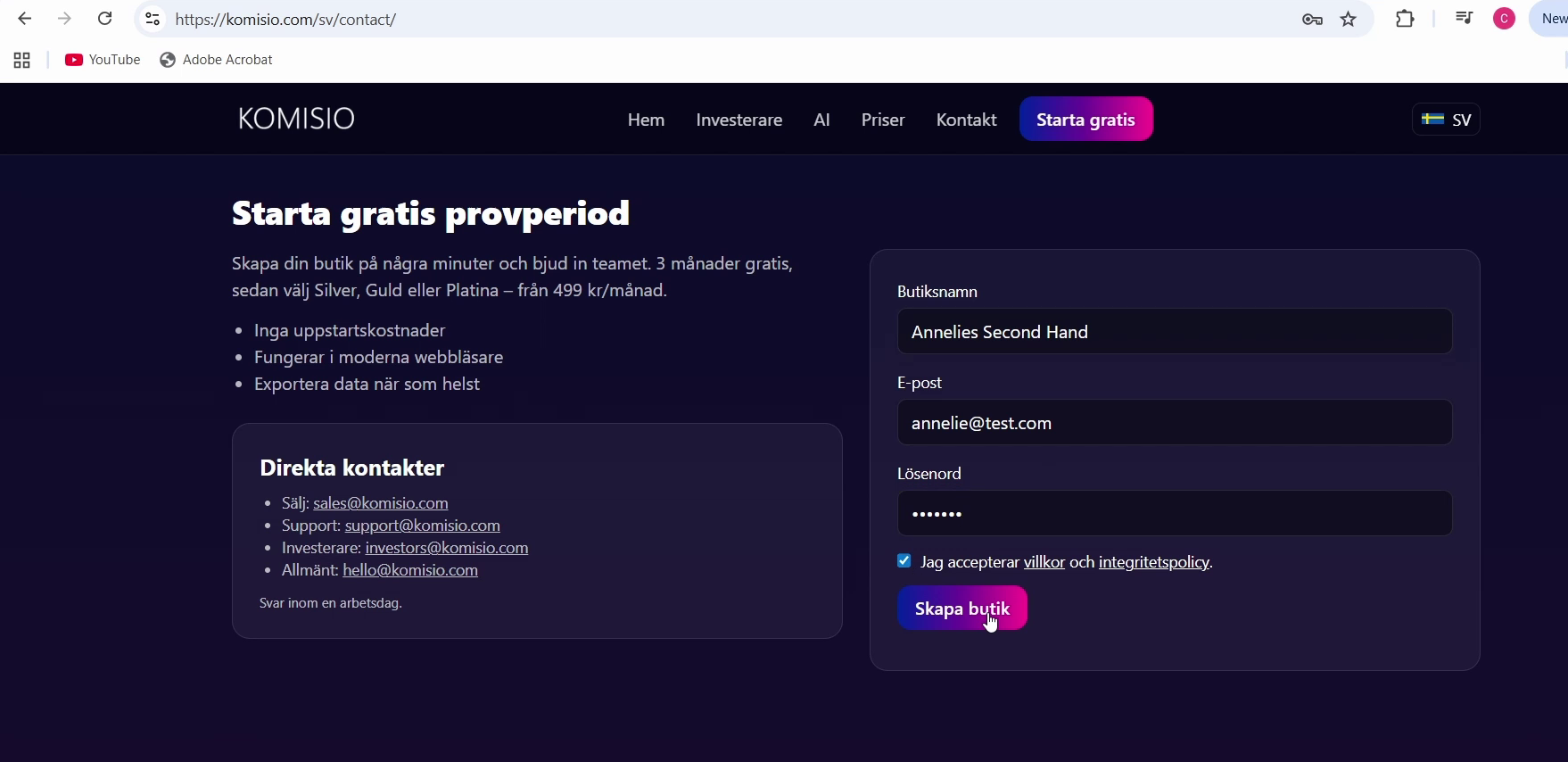This screenshot has width=1568, height=762.
Task: Uncheck the accept terms checkbox
Action: click(x=904, y=561)
